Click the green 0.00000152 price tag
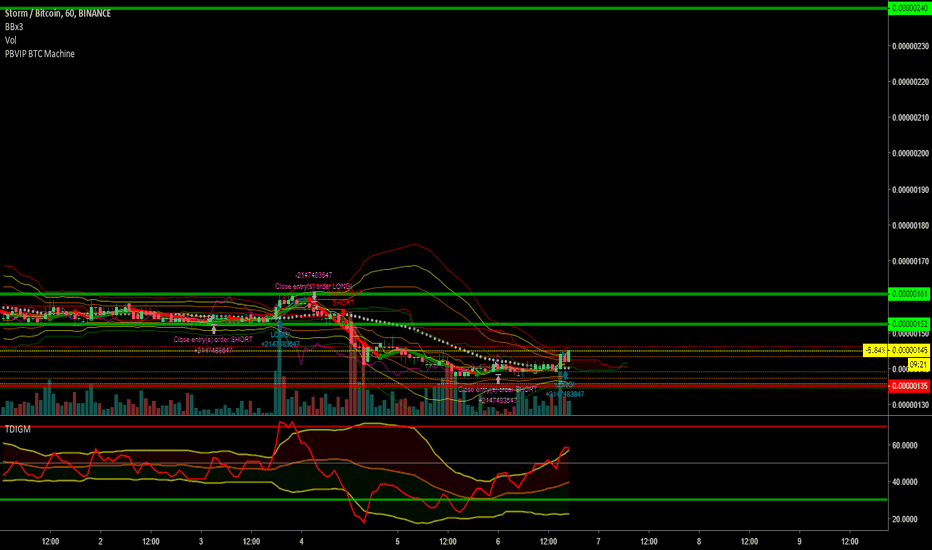 click(909, 324)
